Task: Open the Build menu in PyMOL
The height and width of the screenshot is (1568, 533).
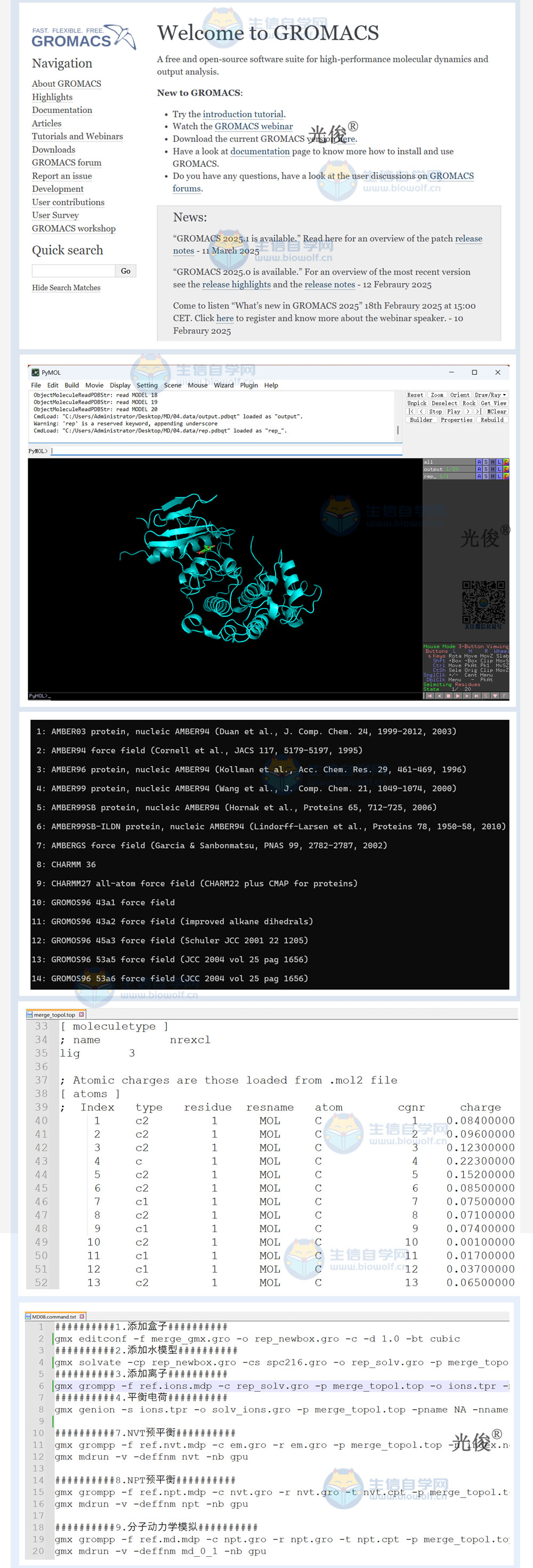Action: click(x=72, y=385)
